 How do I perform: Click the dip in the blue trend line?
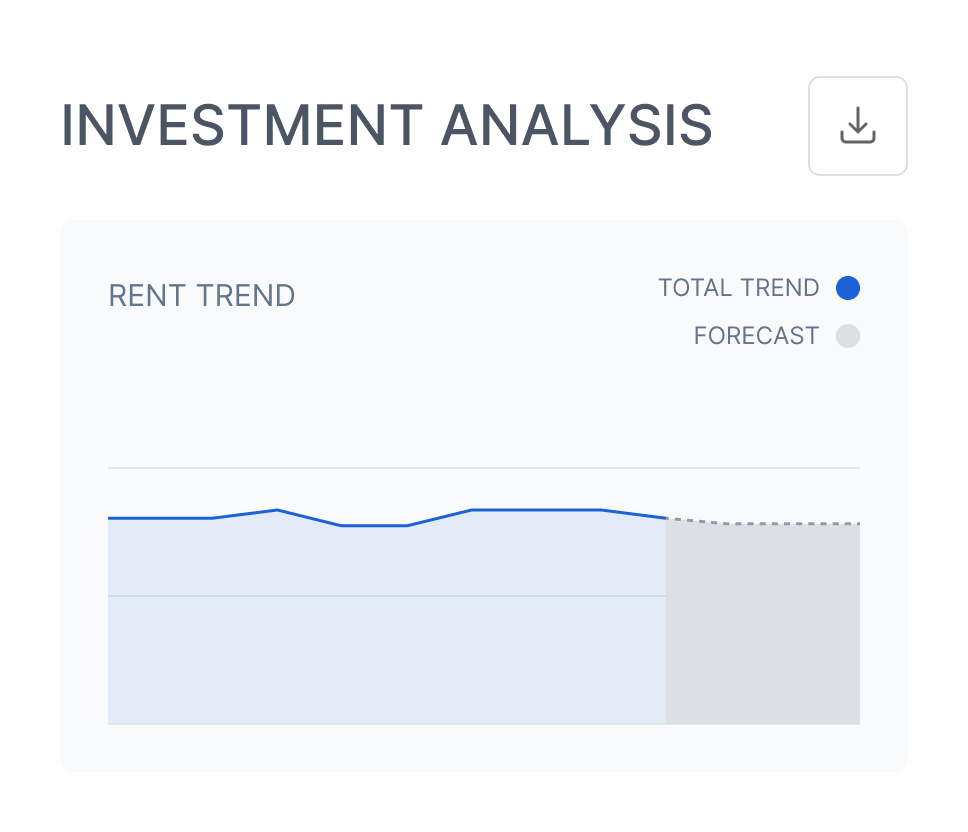(374, 525)
